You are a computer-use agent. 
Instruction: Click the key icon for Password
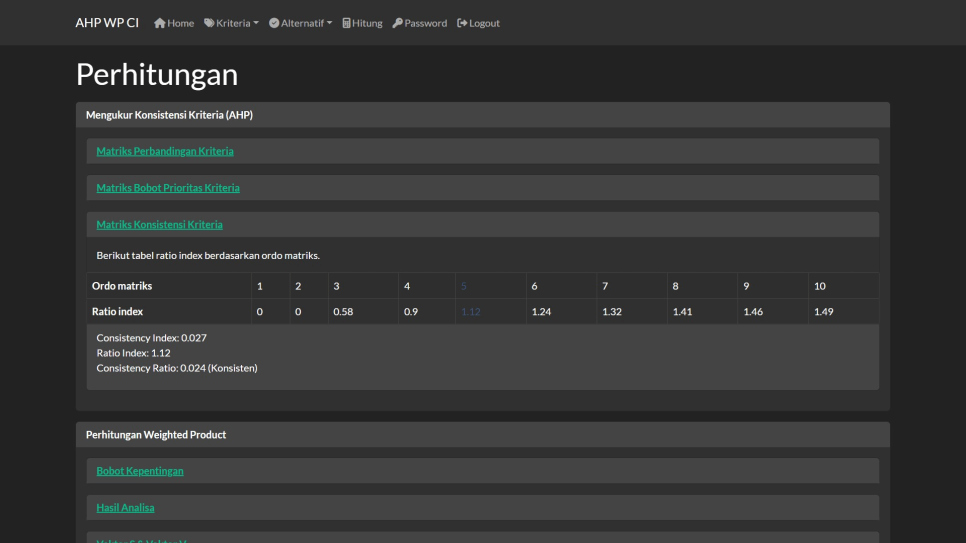pos(398,23)
